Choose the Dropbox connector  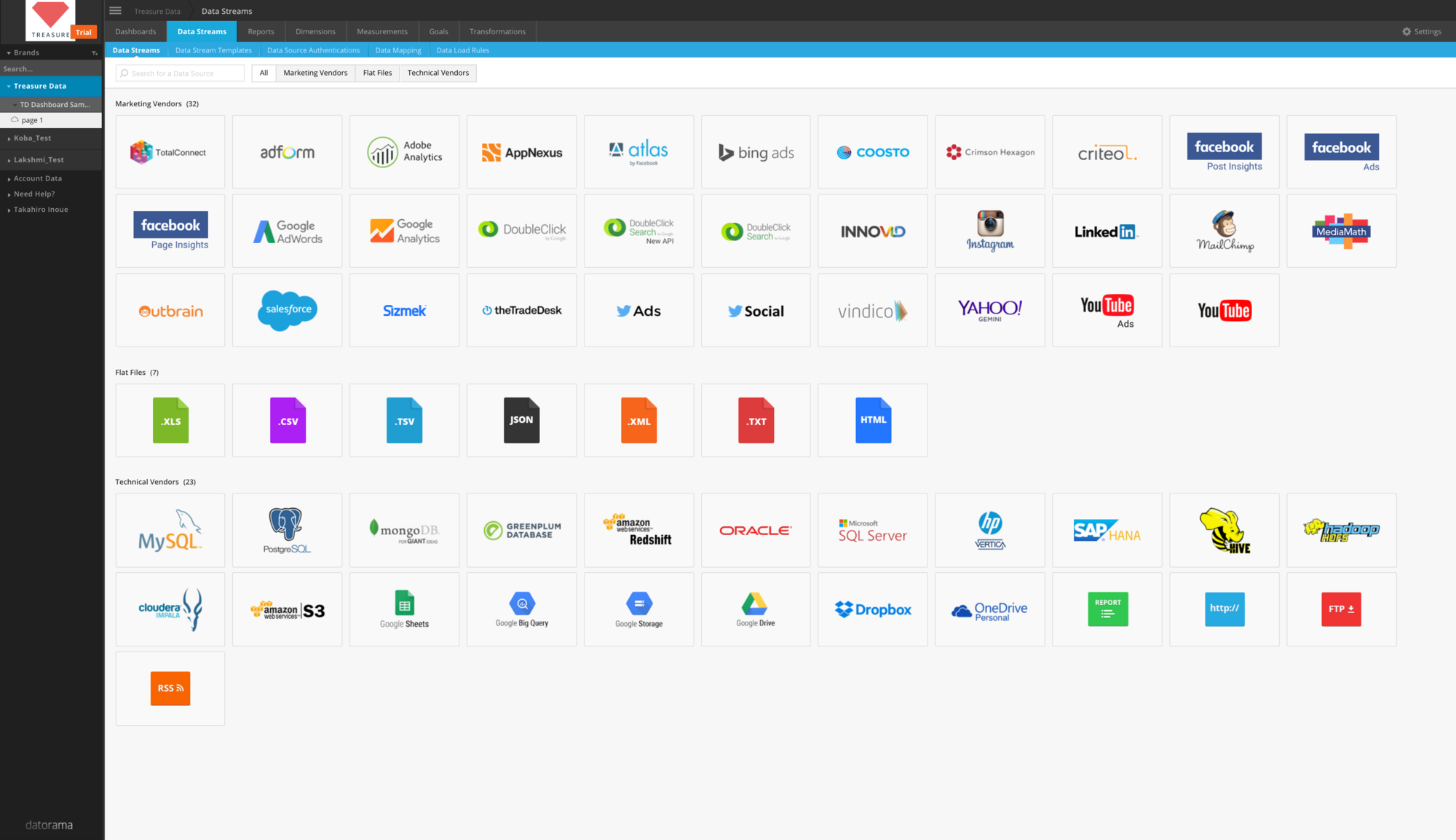tap(873, 610)
